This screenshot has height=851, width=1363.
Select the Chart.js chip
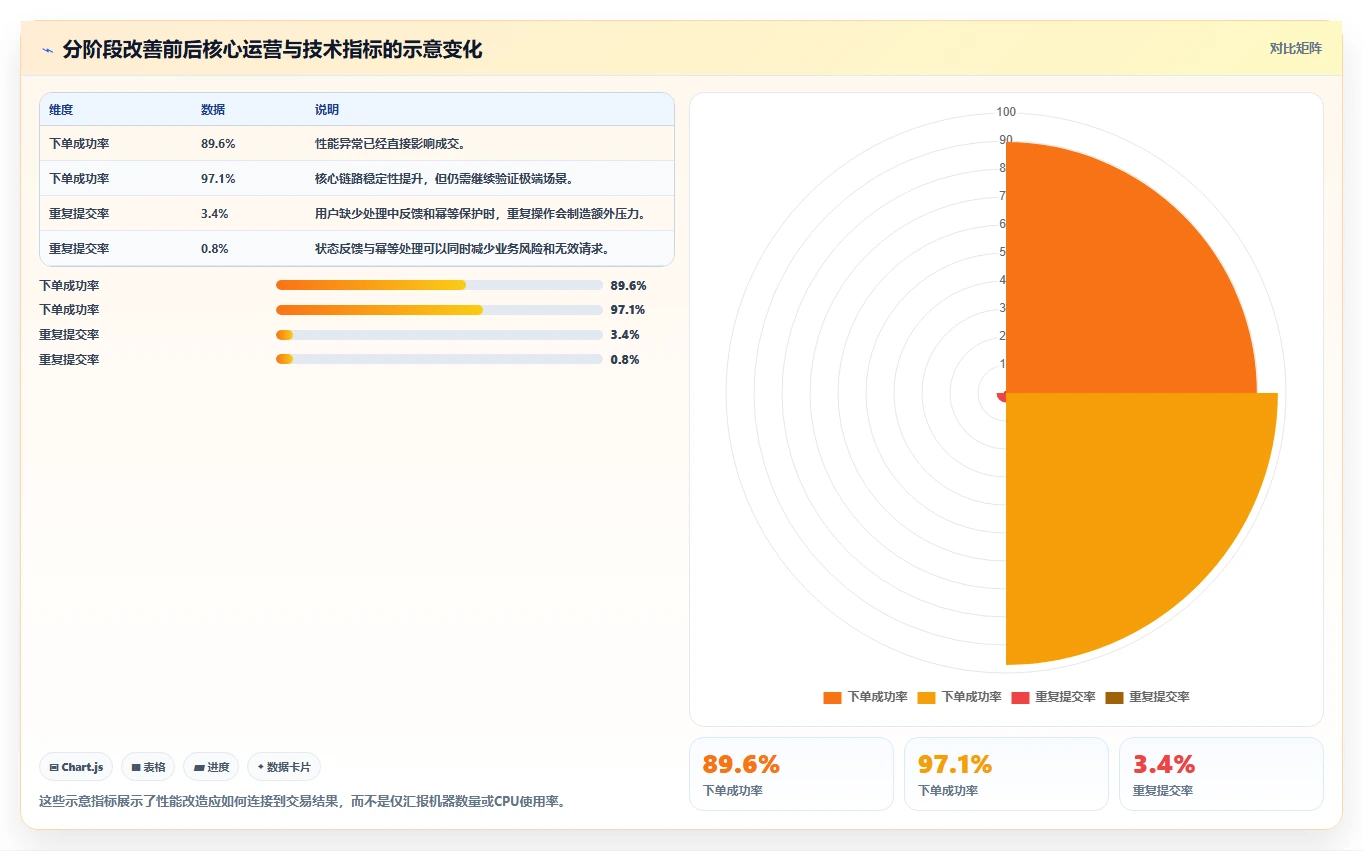(x=77, y=767)
